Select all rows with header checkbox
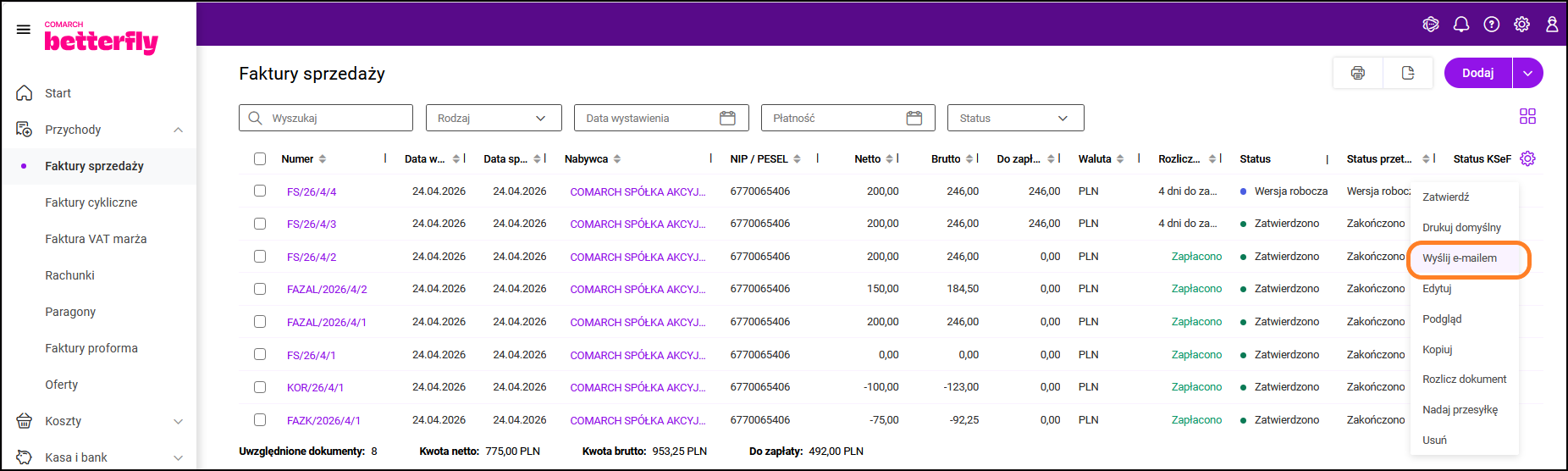This screenshot has width=1568, height=471. point(260,159)
